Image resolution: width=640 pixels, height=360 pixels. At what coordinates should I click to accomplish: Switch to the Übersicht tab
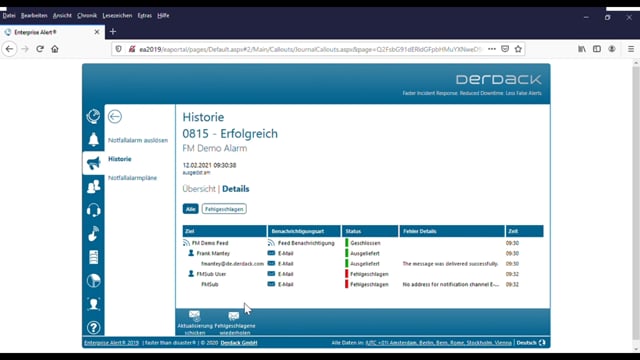click(199, 189)
